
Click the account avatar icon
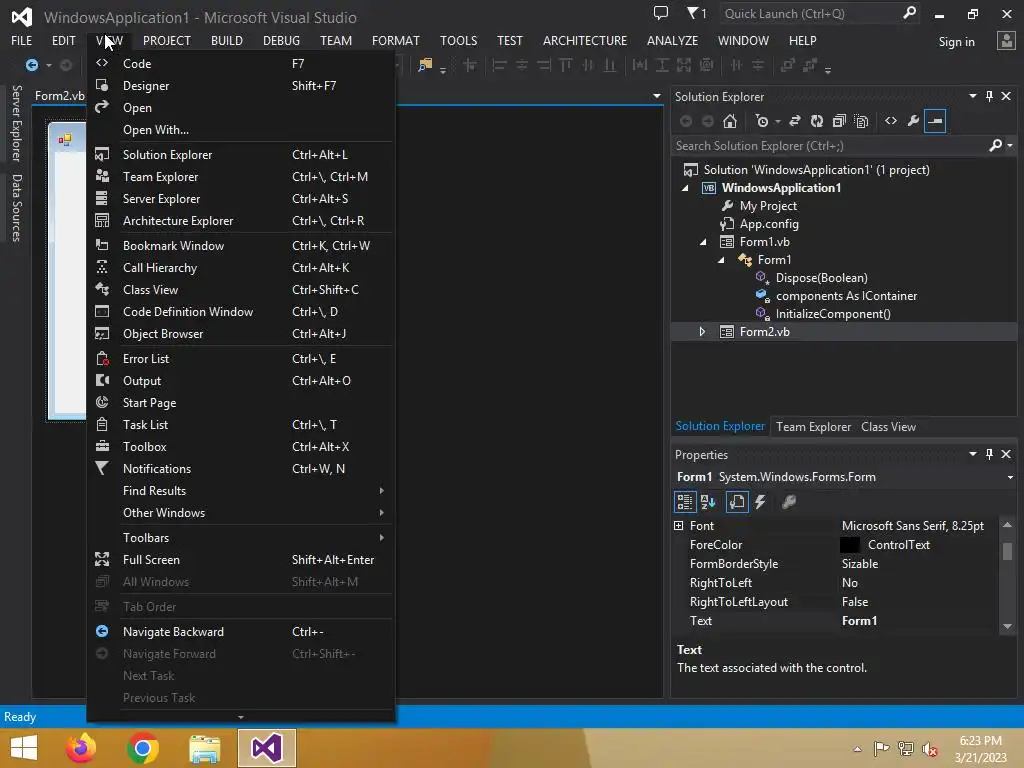[x=1006, y=41]
